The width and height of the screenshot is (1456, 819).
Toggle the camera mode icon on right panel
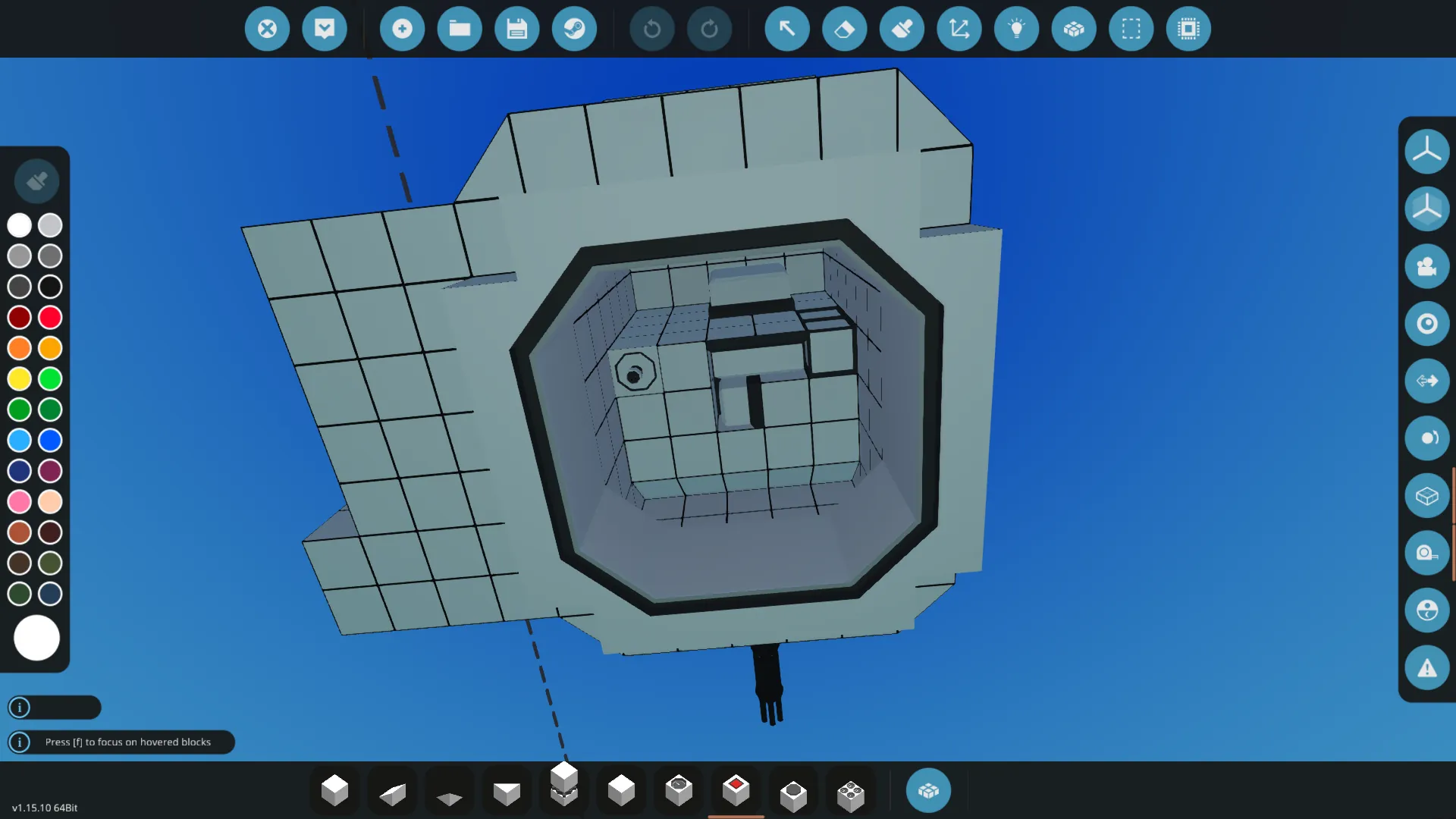[x=1426, y=266]
